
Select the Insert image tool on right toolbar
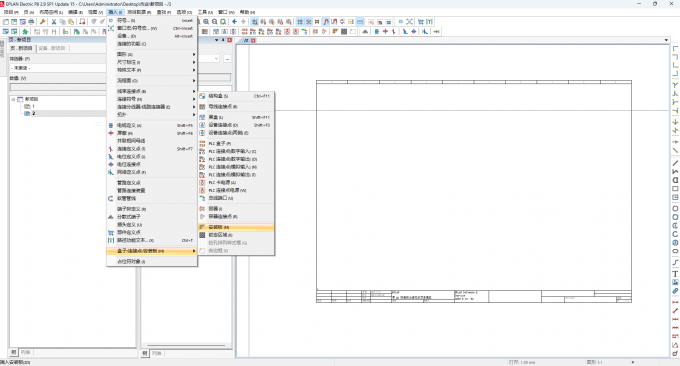pos(675,282)
